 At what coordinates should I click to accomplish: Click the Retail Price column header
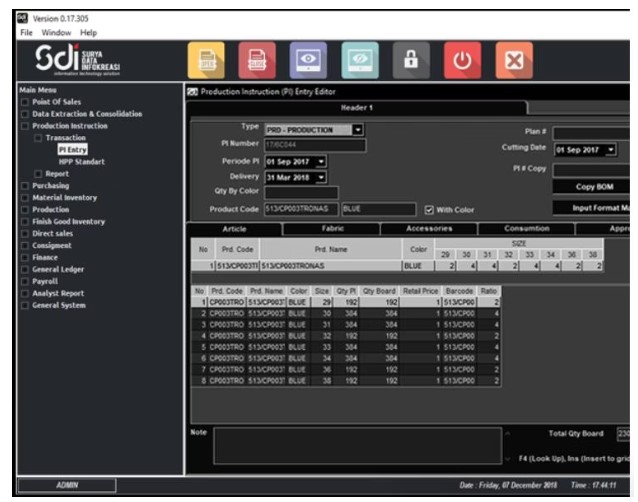(x=420, y=291)
